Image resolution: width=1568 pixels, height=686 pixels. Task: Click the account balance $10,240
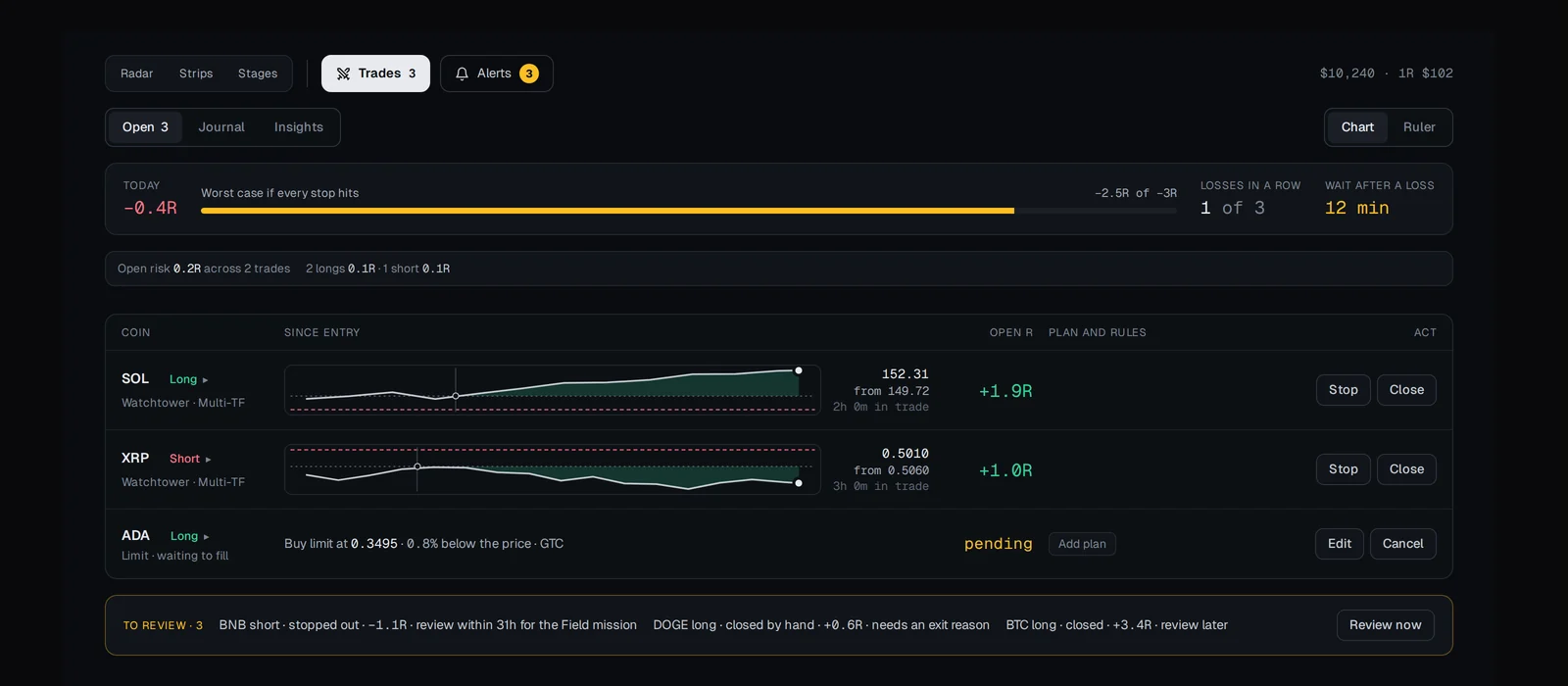point(1347,73)
